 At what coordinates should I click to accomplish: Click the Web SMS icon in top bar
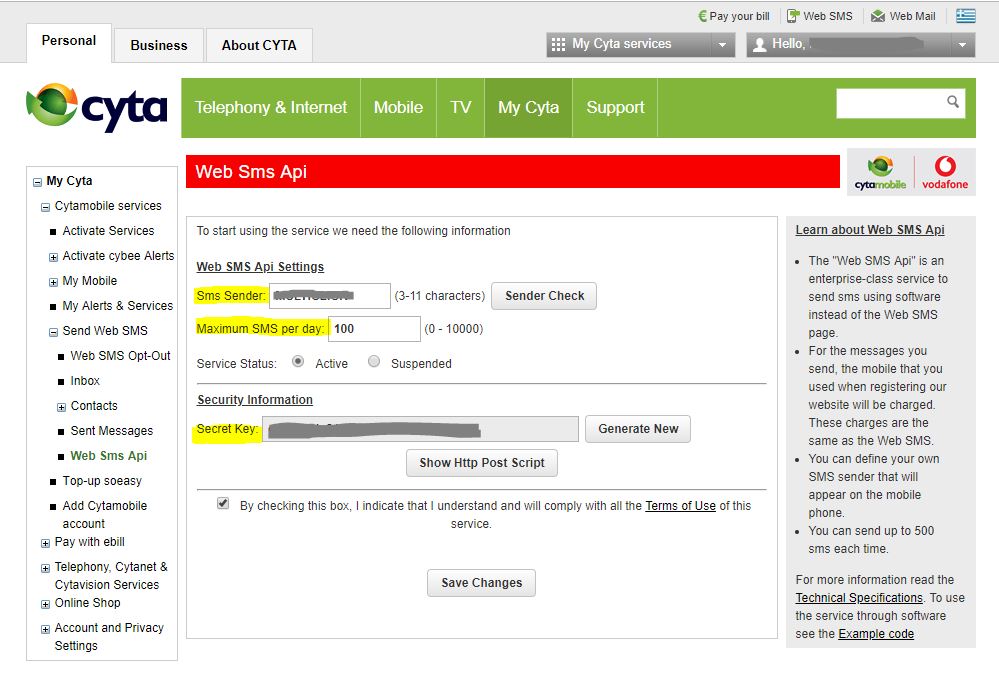[x=793, y=16]
